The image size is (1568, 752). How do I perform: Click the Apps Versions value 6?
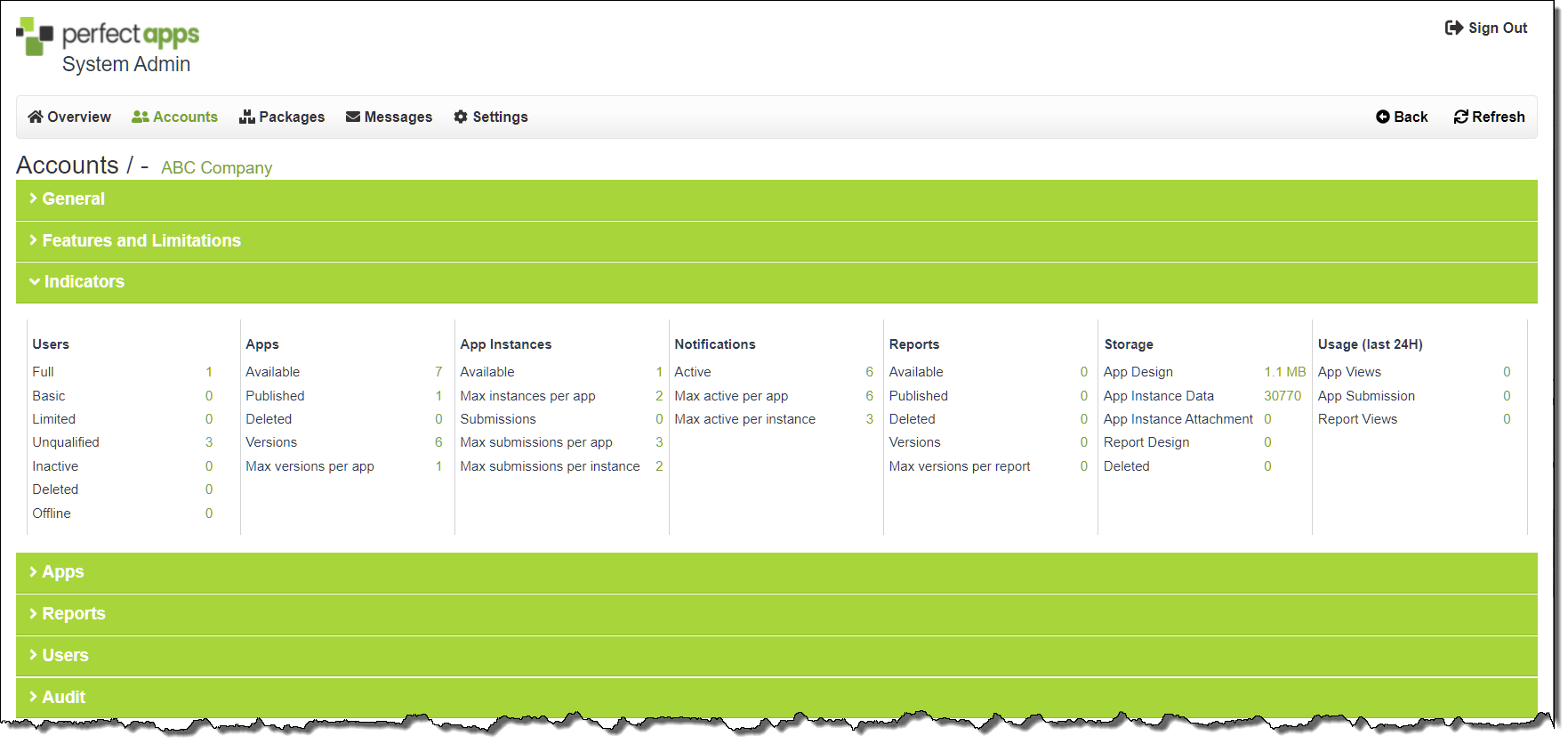coord(438,442)
